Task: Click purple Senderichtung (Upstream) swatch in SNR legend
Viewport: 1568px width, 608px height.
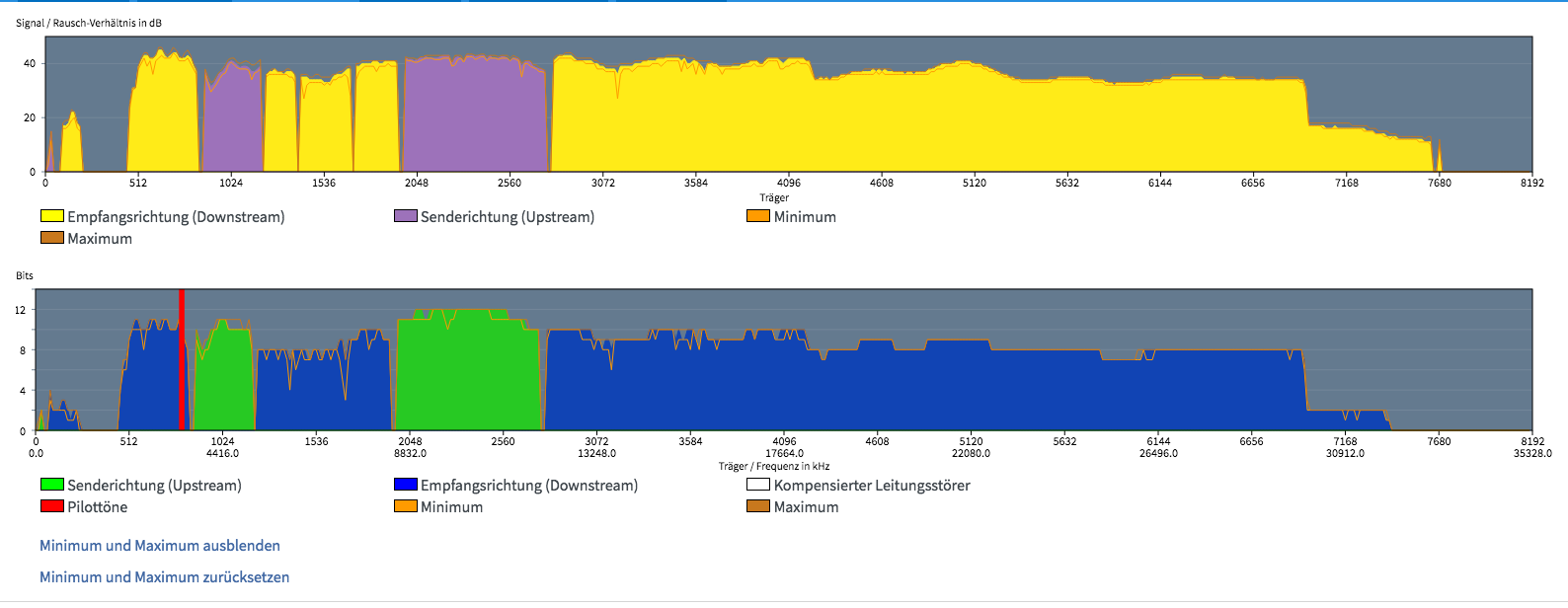Action: pyautogui.click(x=405, y=216)
